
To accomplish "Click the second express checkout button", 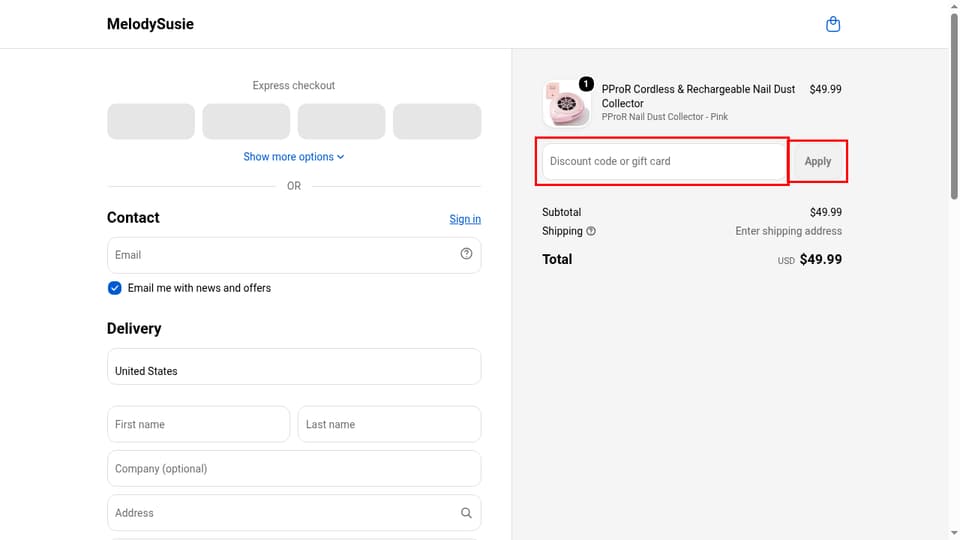I will [x=246, y=121].
